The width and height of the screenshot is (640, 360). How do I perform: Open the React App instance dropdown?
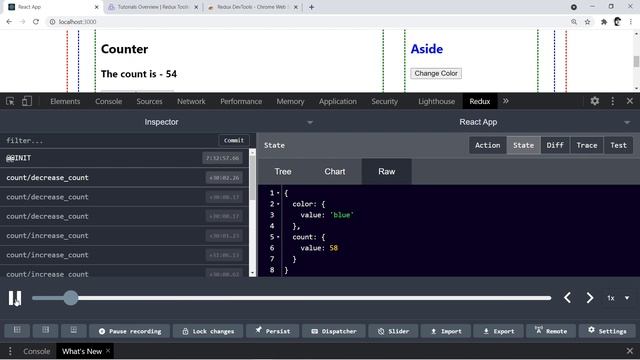click(478, 122)
